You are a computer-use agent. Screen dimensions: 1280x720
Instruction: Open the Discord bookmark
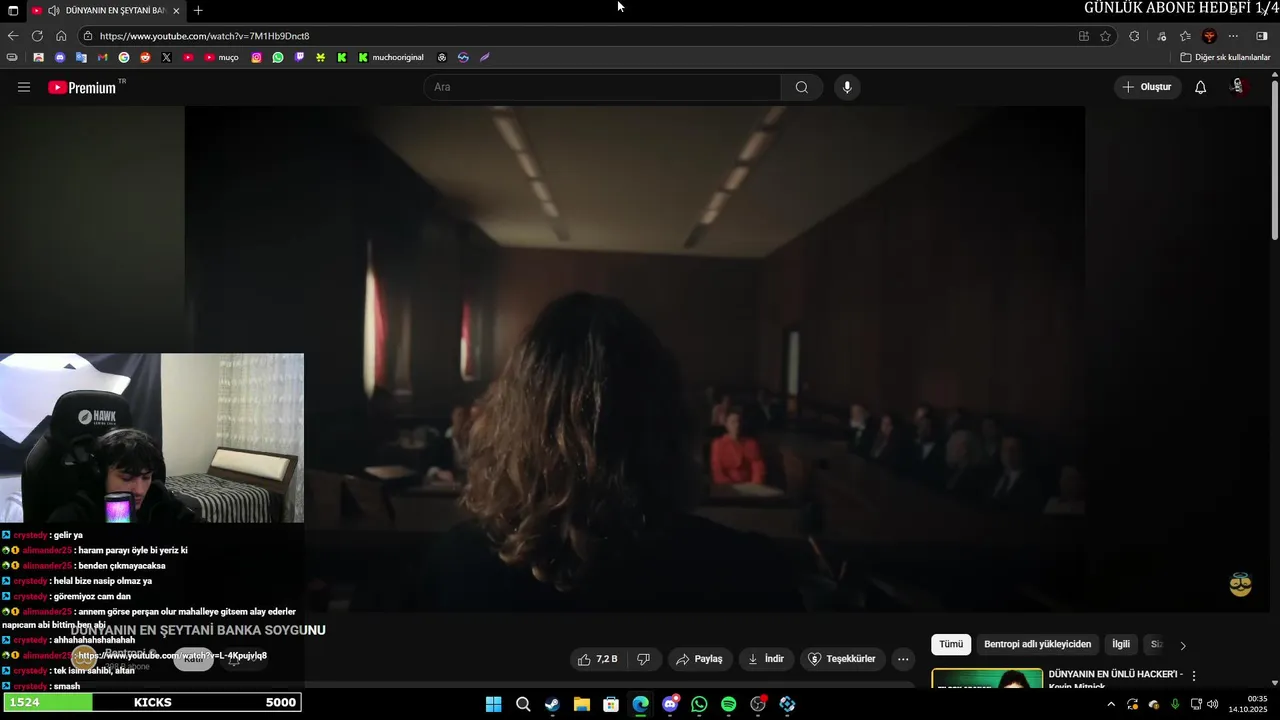click(x=59, y=57)
